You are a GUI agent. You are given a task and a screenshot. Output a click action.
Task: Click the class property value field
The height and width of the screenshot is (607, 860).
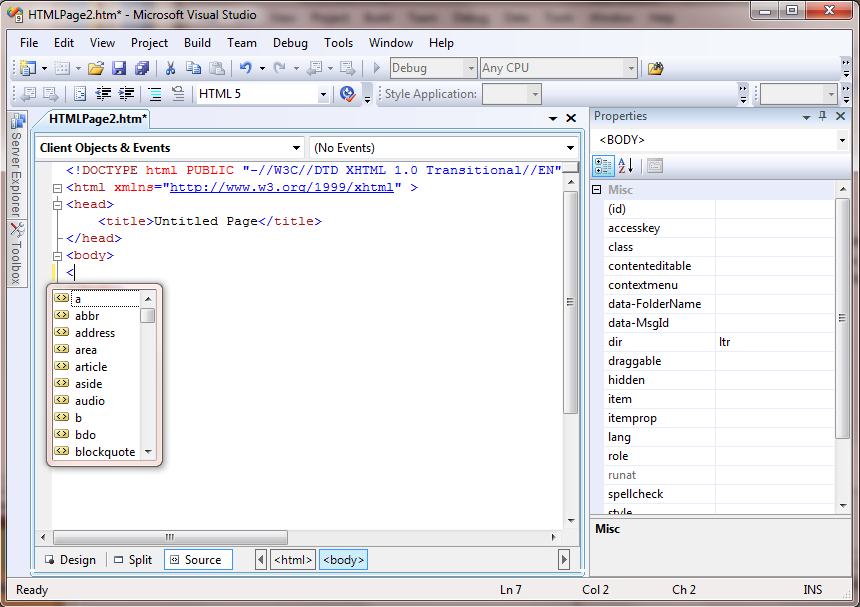pos(774,247)
